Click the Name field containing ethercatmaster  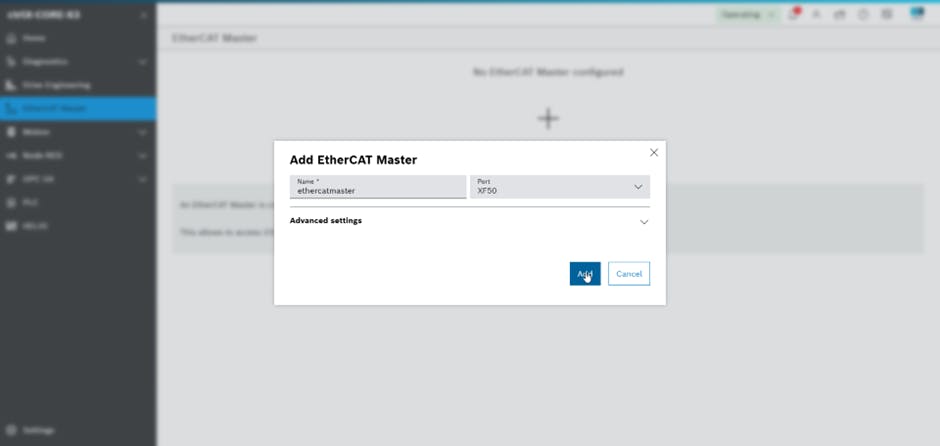(378, 188)
